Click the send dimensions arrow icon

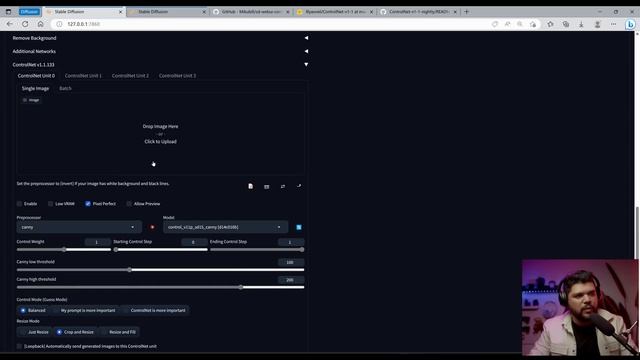pos(299,186)
